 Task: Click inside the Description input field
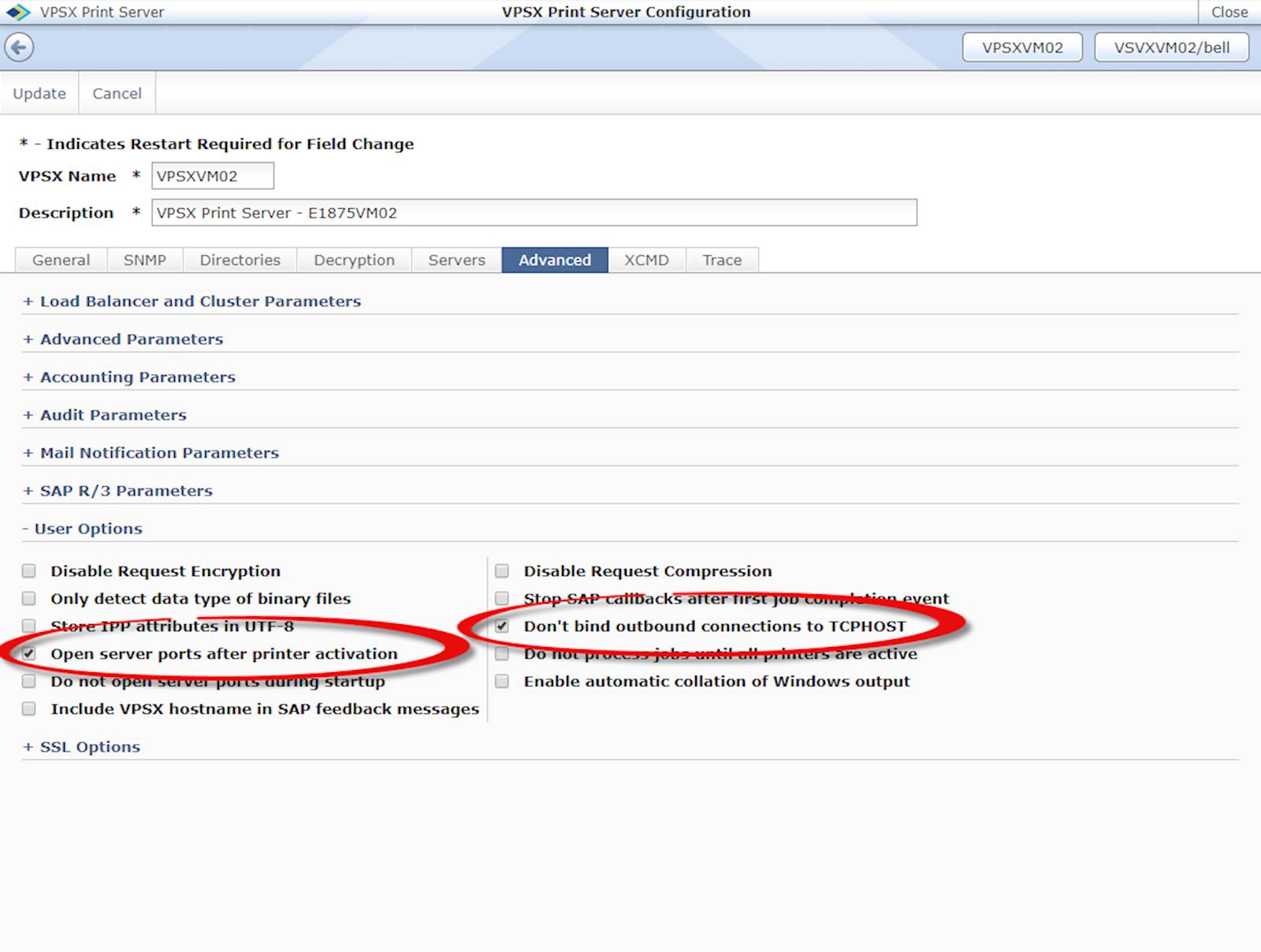pos(534,213)
